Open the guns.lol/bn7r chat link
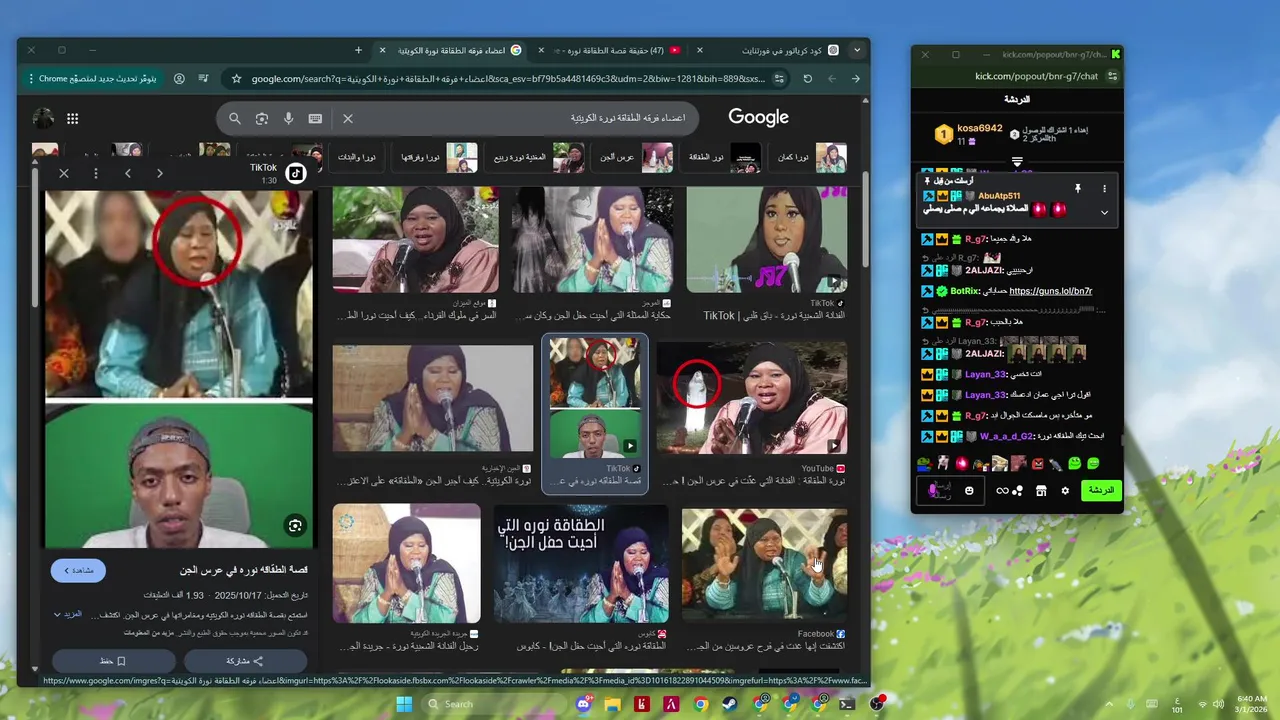 tap(1050, 291)
